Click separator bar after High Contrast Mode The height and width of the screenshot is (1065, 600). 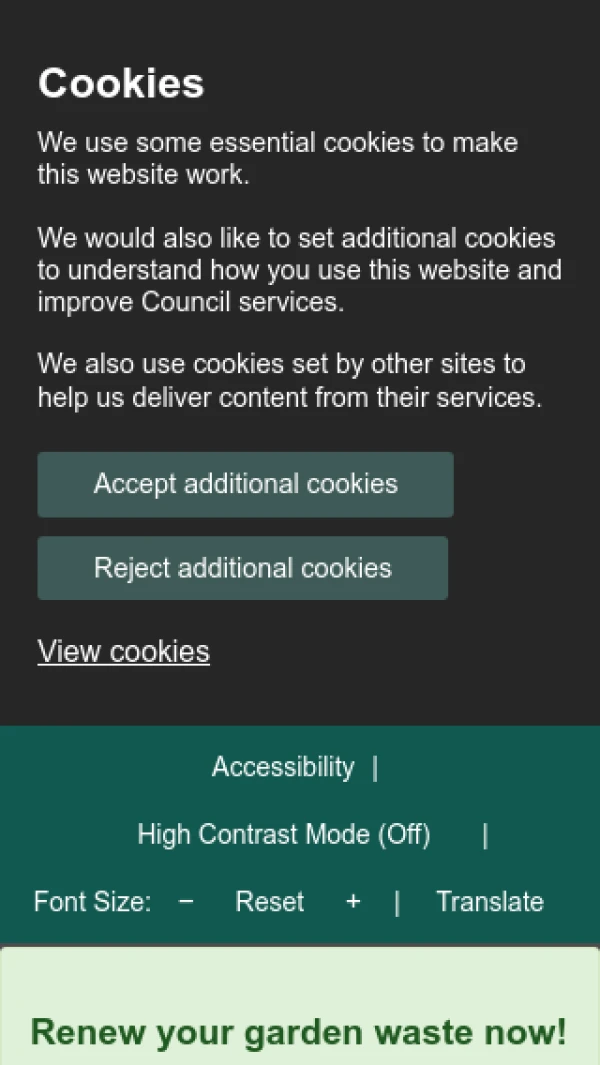[485, 835]
